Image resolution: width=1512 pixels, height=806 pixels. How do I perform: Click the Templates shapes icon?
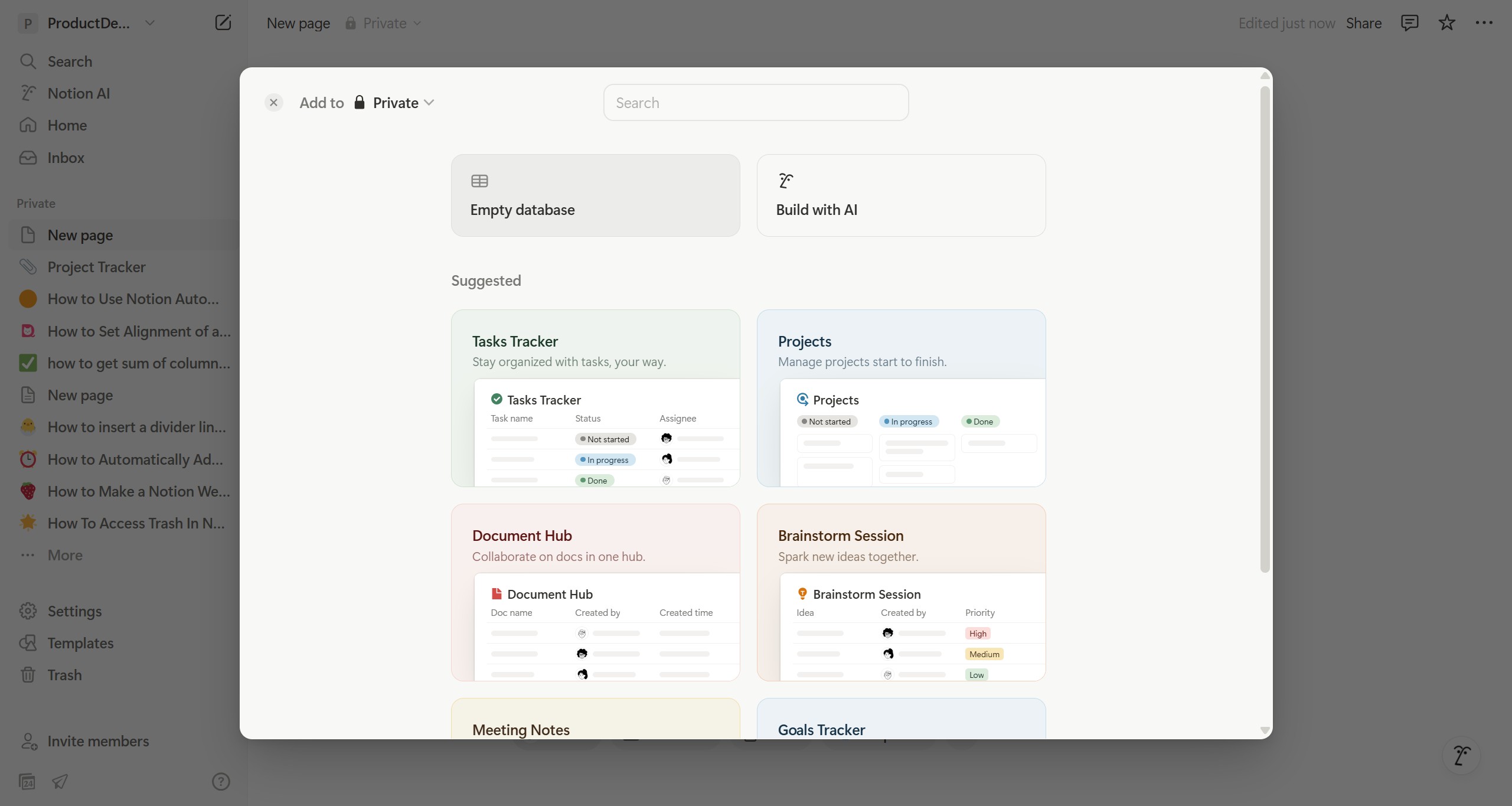pyautogui.click(x=28, y=643)
